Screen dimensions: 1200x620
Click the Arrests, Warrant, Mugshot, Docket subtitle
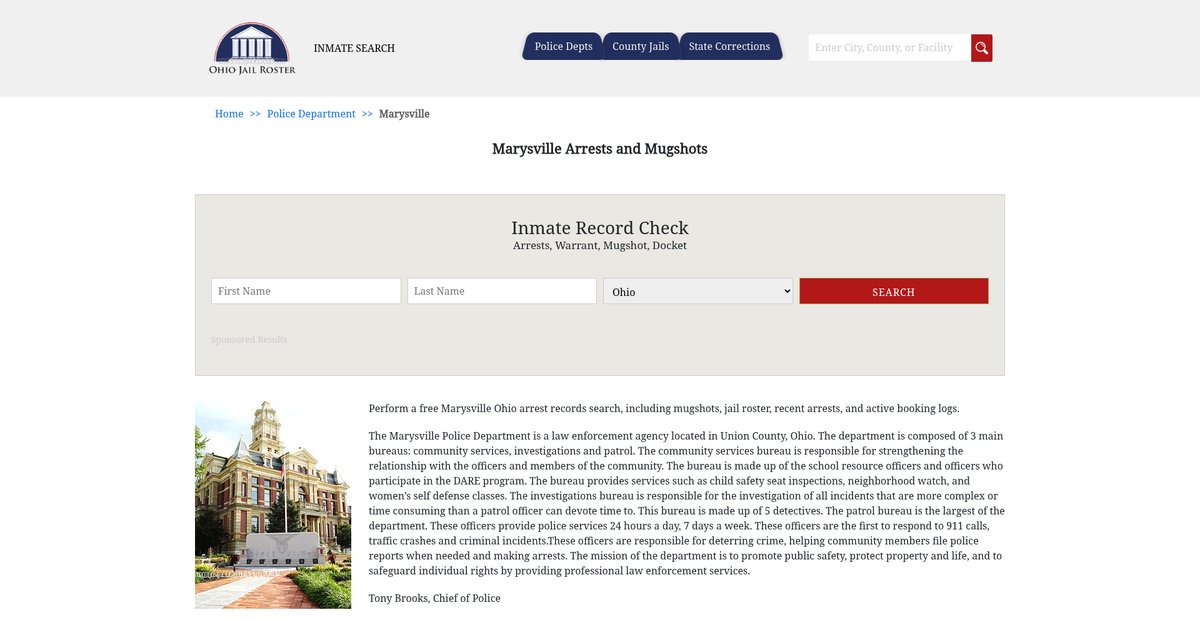click(599, 246)
